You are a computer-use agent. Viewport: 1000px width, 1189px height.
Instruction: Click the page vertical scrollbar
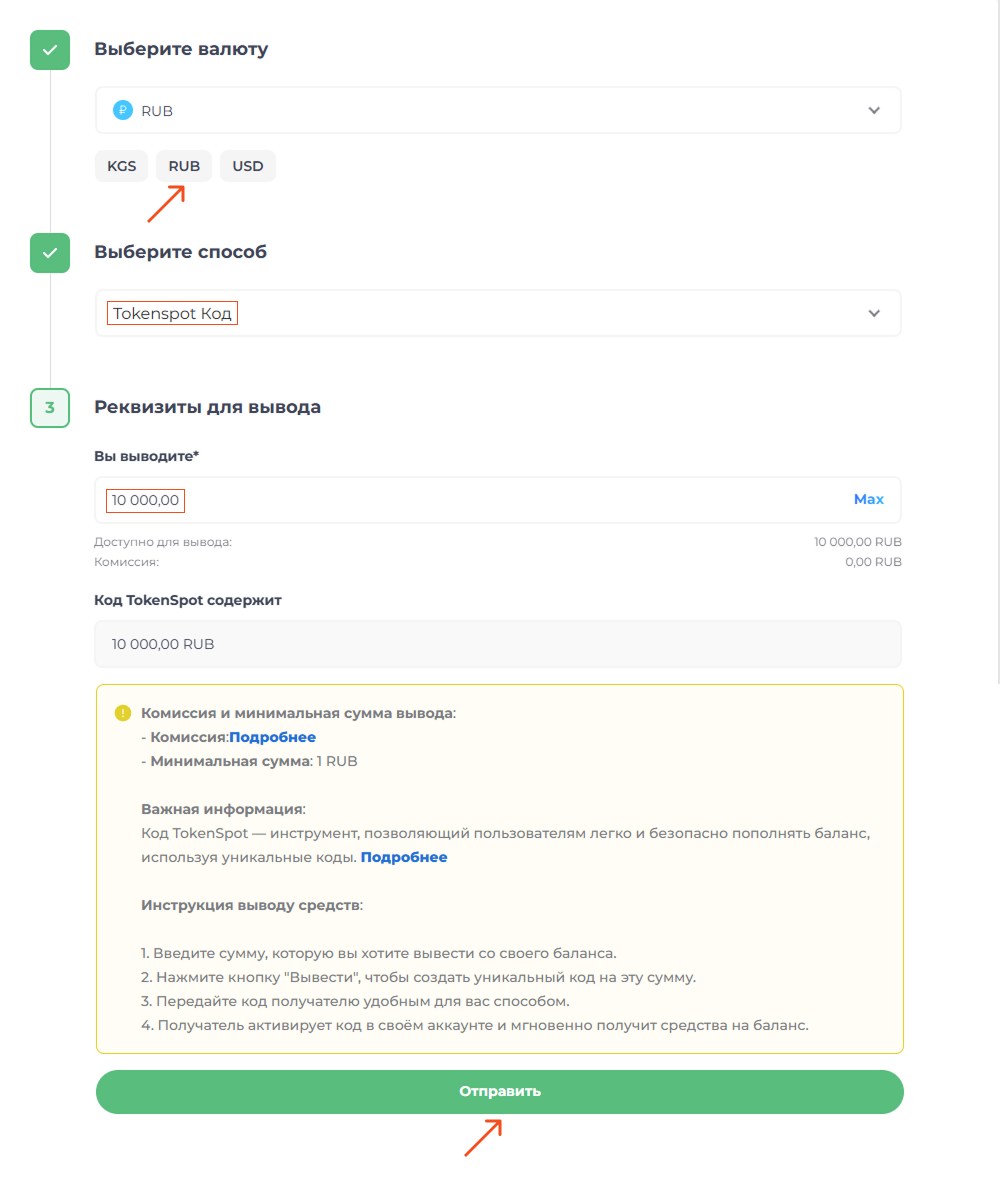click(x=998, y=341)
